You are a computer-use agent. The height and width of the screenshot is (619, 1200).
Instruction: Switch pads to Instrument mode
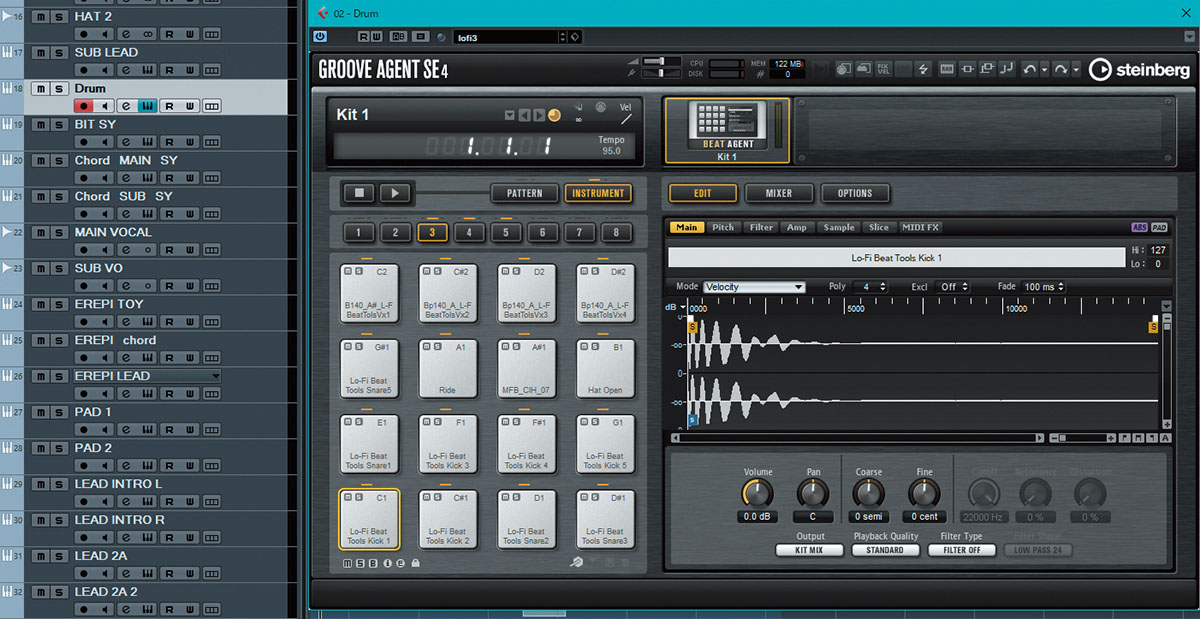click(598, 193)
